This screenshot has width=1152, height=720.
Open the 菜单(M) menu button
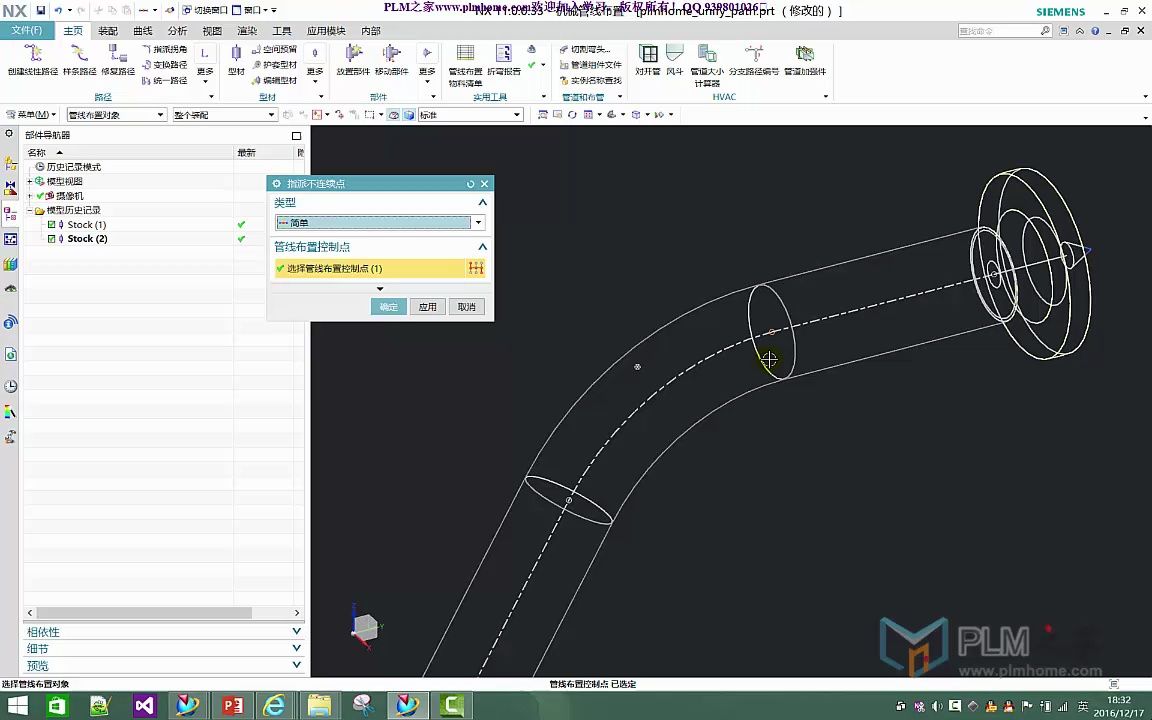(x=31, y=115)
